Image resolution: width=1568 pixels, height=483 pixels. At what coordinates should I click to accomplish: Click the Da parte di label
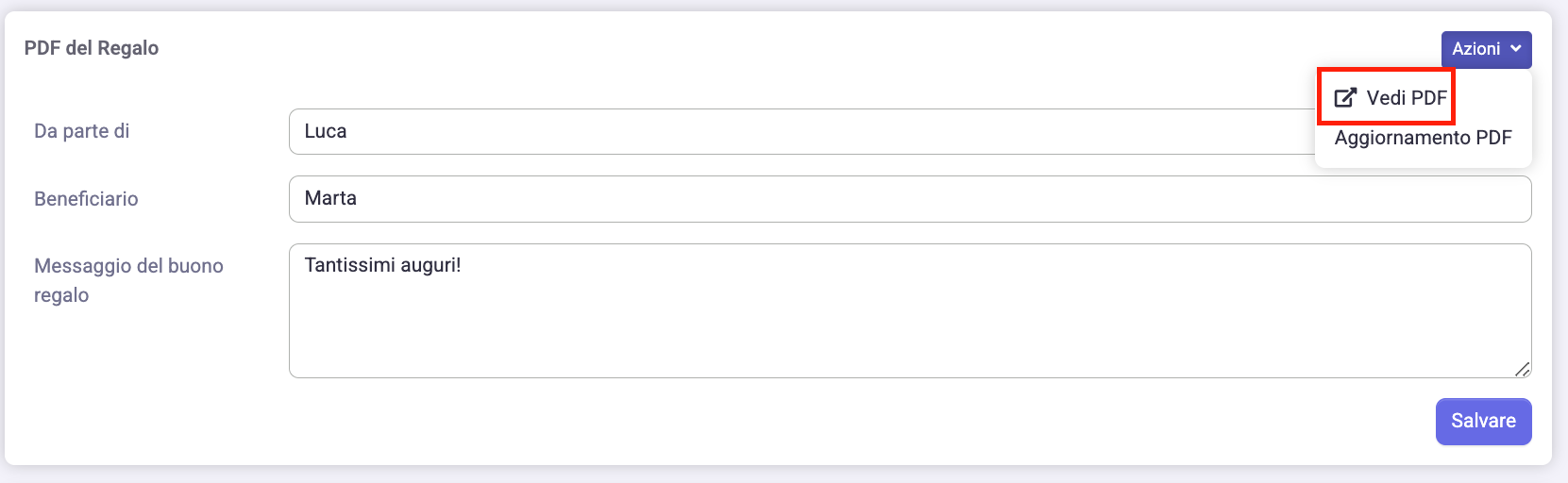click(x=82, y=131)
